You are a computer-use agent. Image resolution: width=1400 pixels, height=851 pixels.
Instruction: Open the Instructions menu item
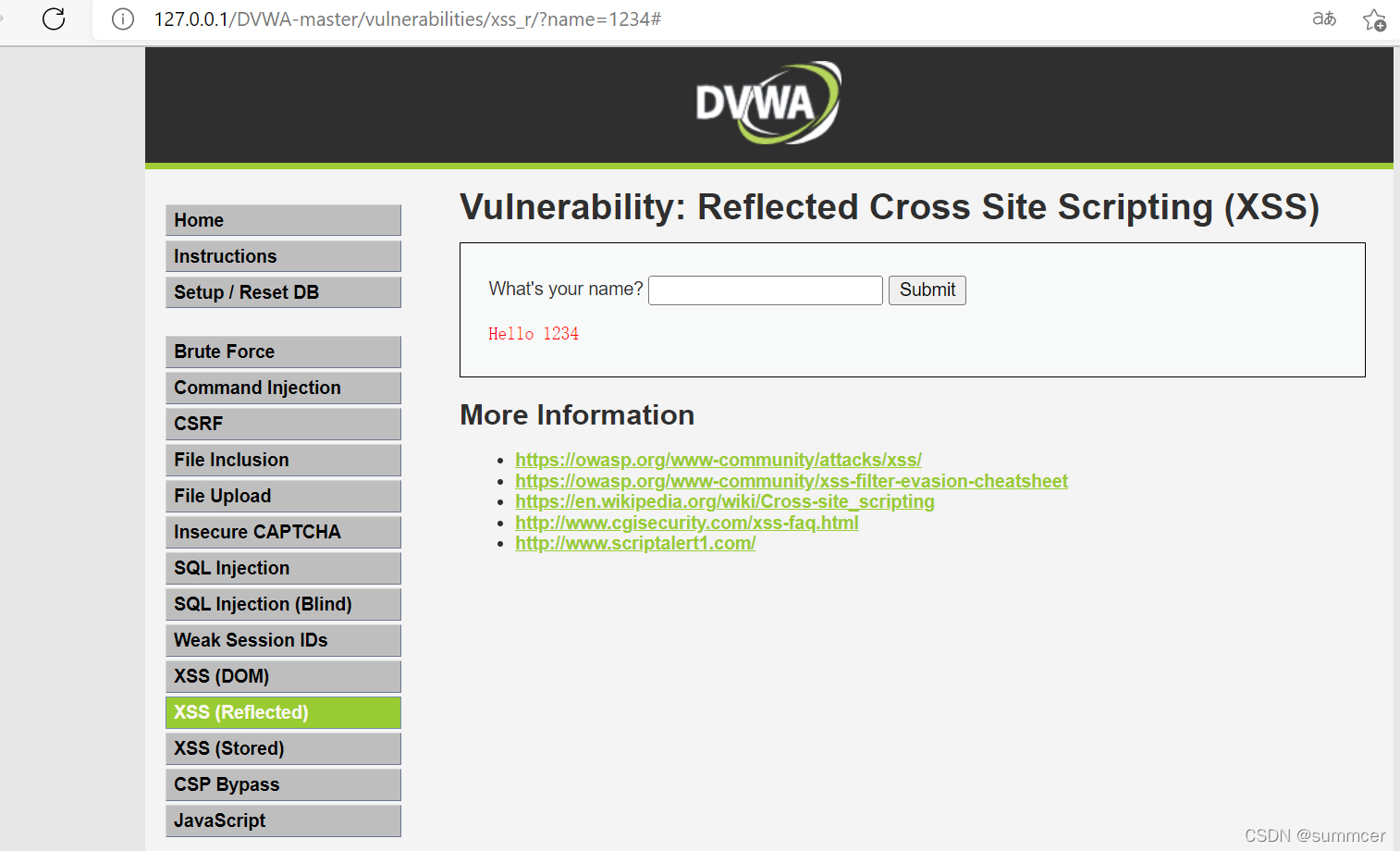coord(283,256)
